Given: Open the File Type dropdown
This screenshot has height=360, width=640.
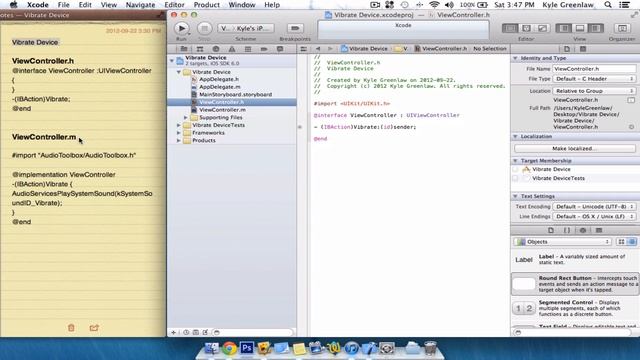Looking at the screenshot, I should 594,79.
